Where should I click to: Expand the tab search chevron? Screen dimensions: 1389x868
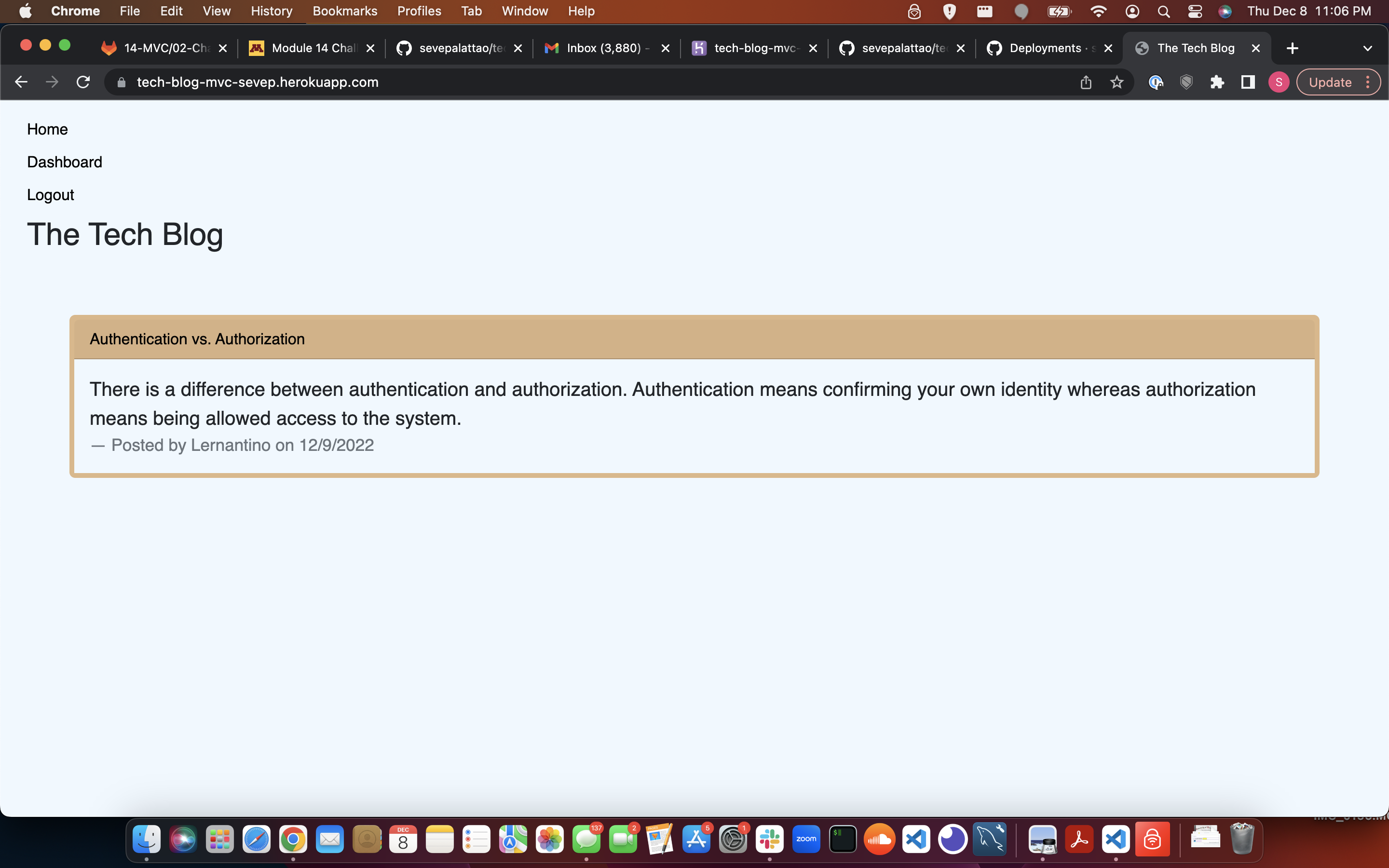click(1368, 48)
